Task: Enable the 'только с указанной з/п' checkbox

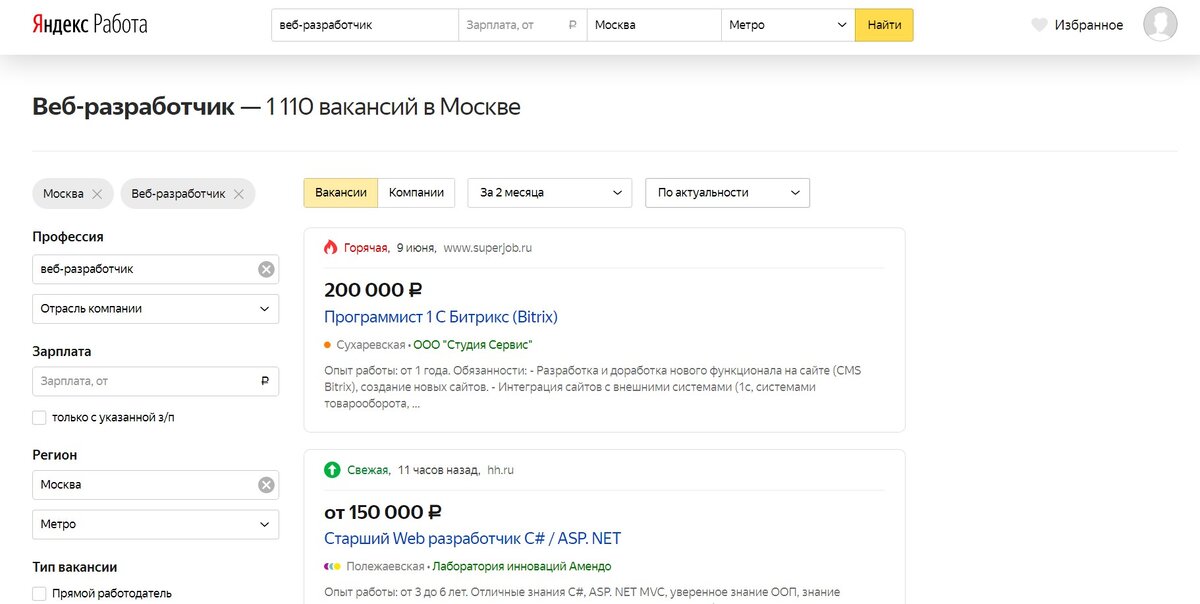Action: [40, 417]
